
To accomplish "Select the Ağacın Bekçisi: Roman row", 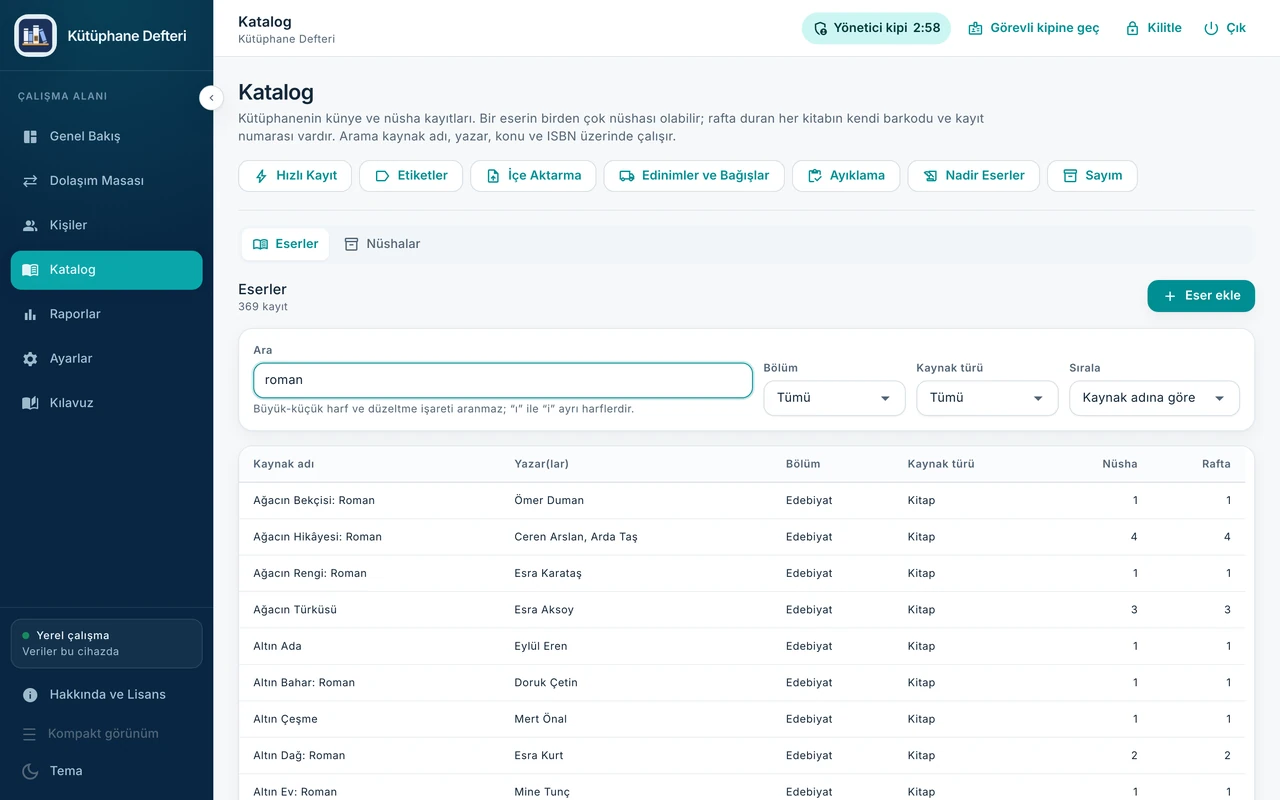I will [742, 501].
